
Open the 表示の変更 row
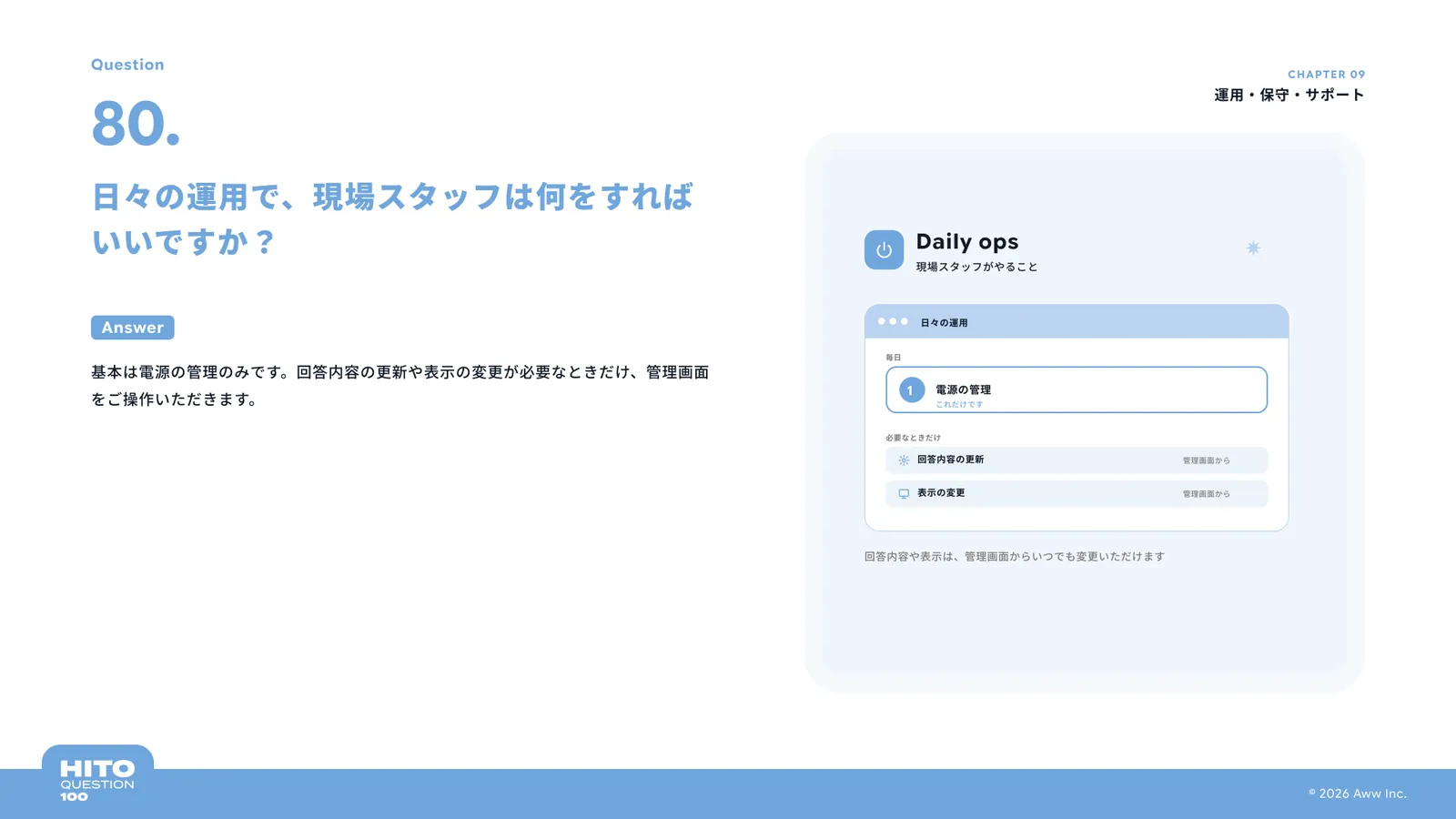point(1077,493)
